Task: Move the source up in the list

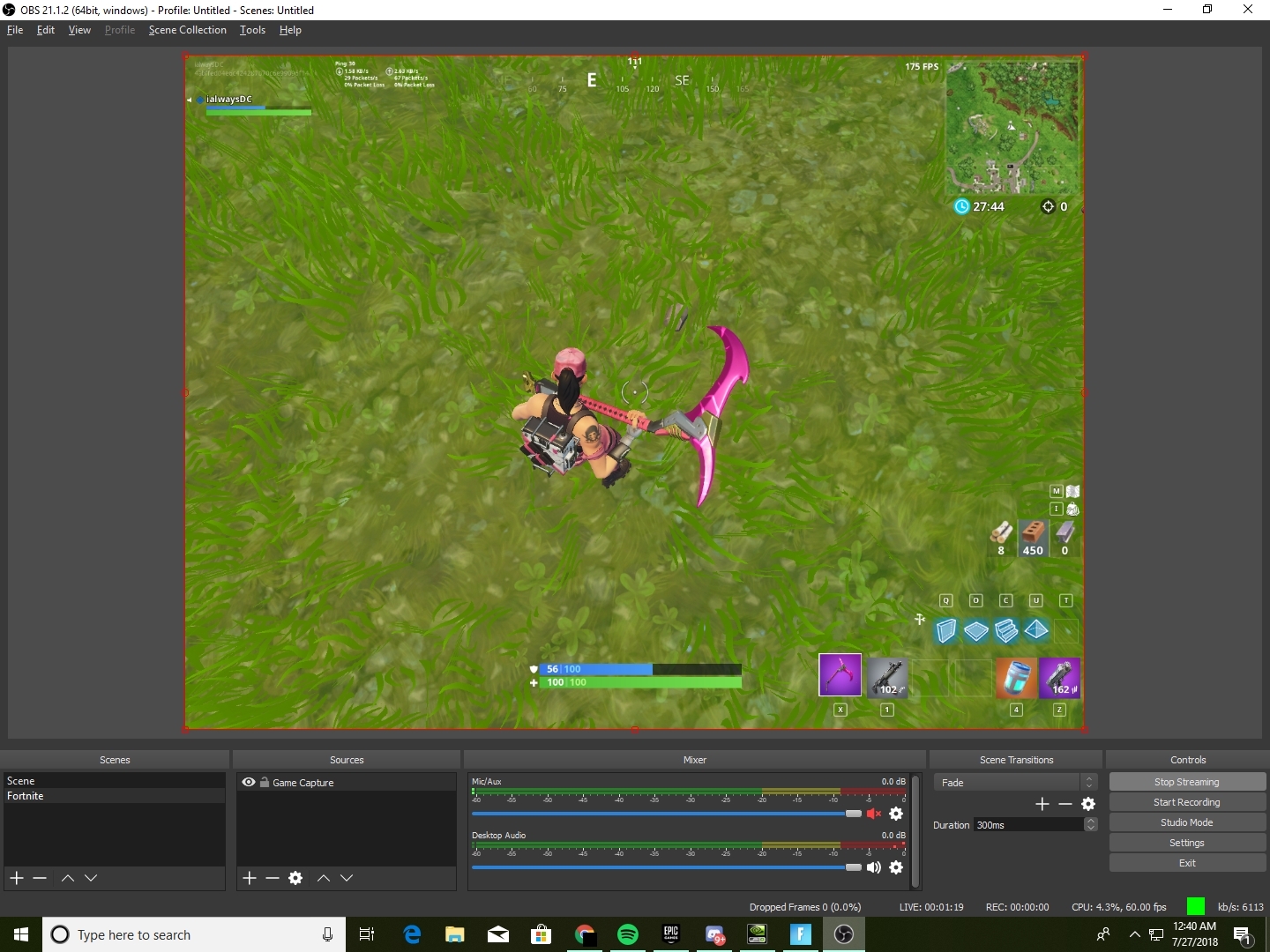Action: tap(324, 878)
